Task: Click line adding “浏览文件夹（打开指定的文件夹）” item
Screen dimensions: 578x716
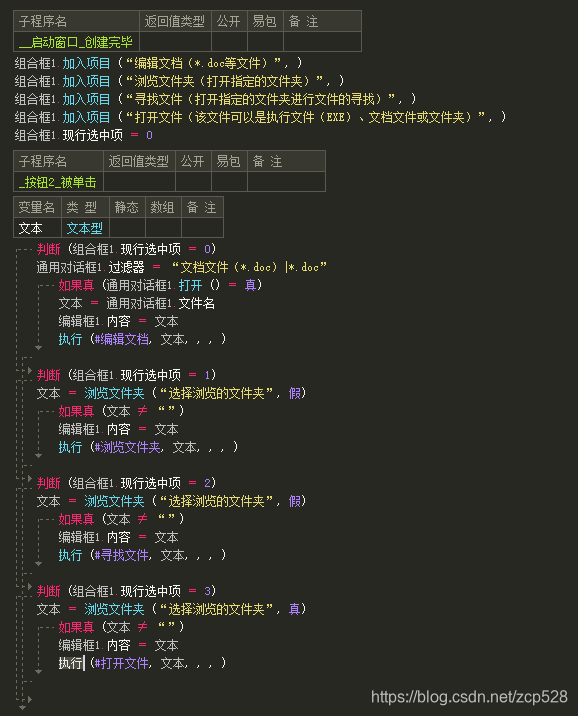Action: [179, 81]
